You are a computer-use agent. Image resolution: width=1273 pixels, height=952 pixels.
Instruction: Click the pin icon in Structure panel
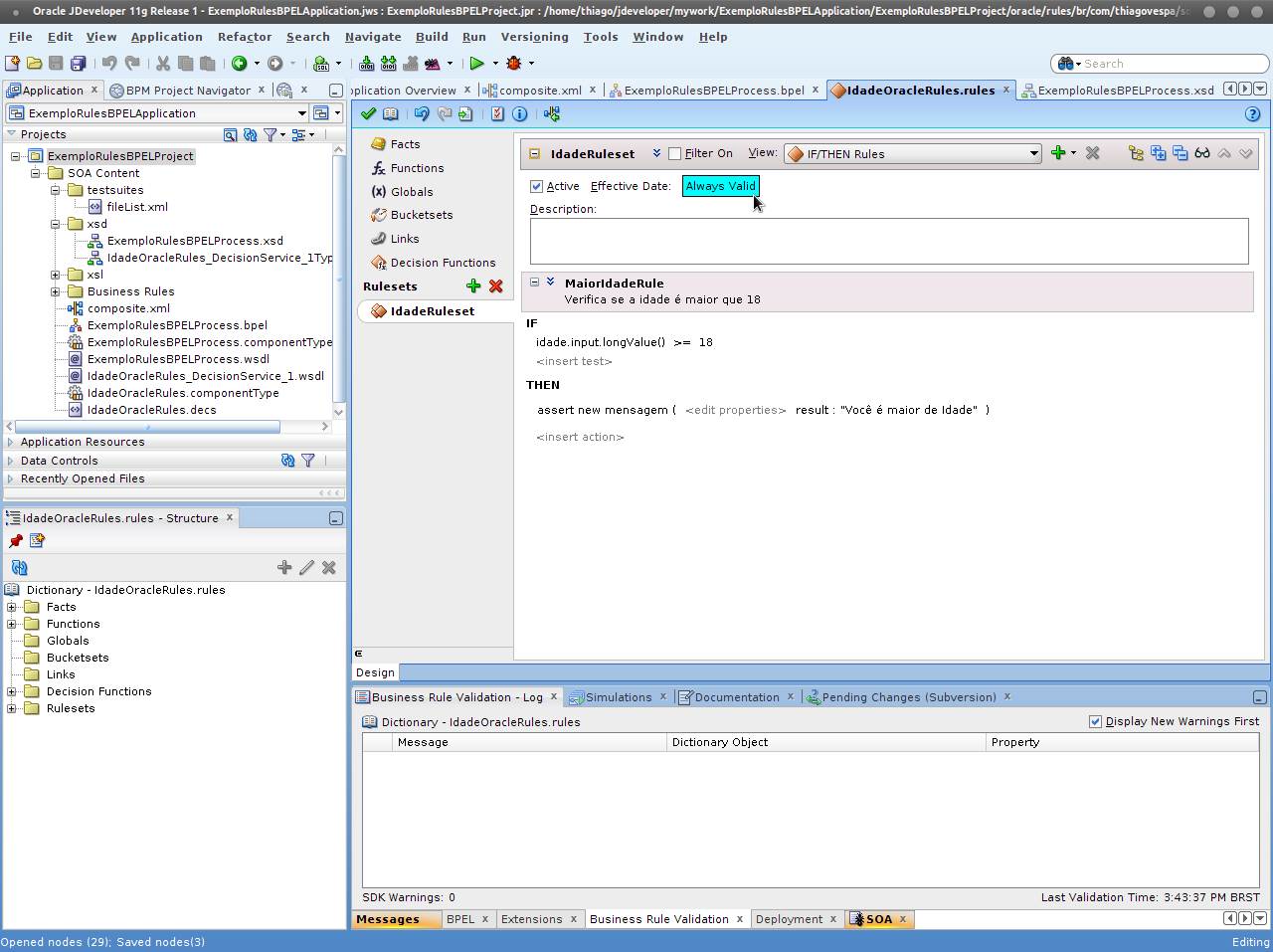click(15, 540)
